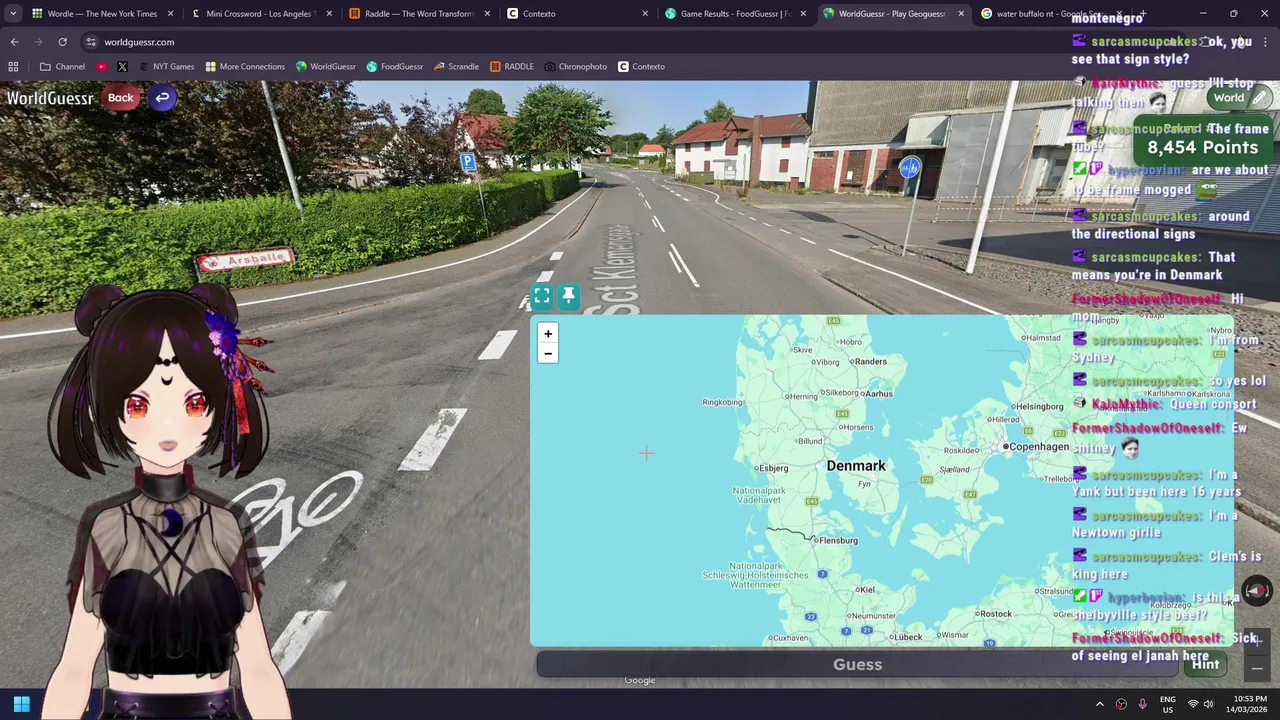
Task: Switch to the Raddle tab
Action: pos(418,14)
